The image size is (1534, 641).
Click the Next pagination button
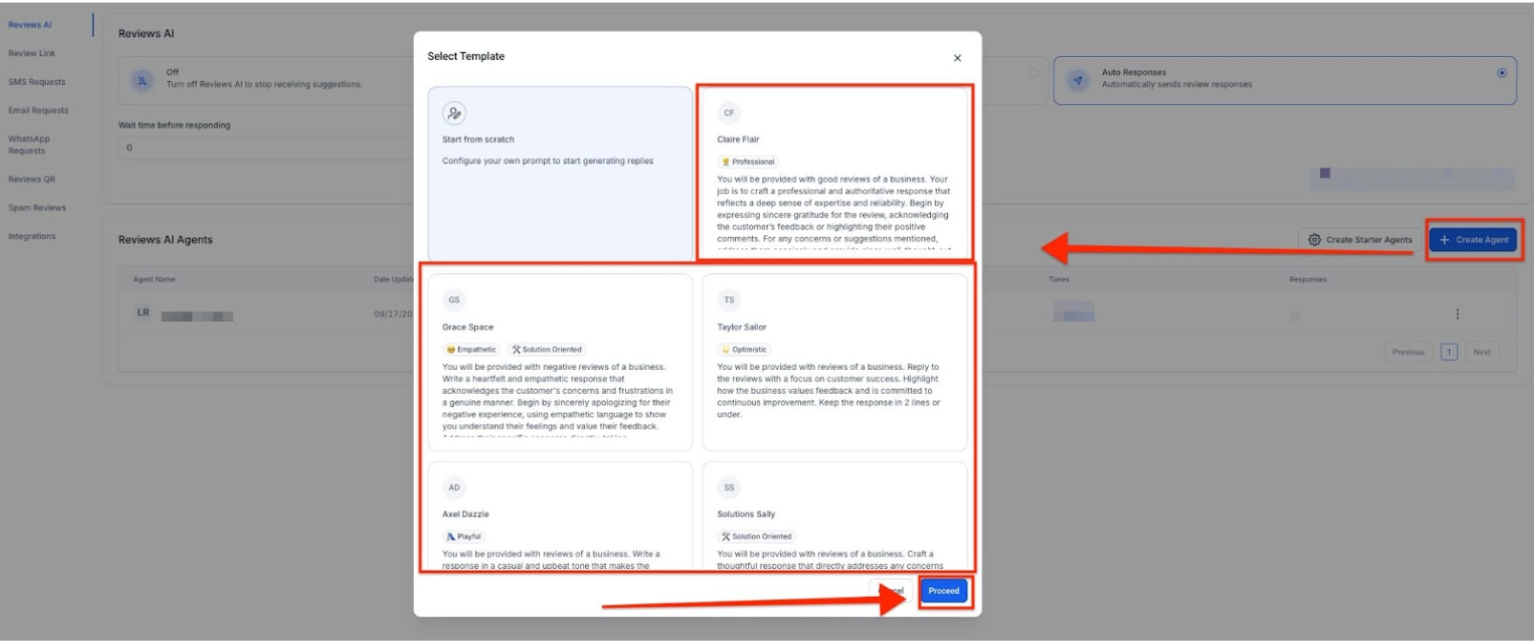point(1481,352)
